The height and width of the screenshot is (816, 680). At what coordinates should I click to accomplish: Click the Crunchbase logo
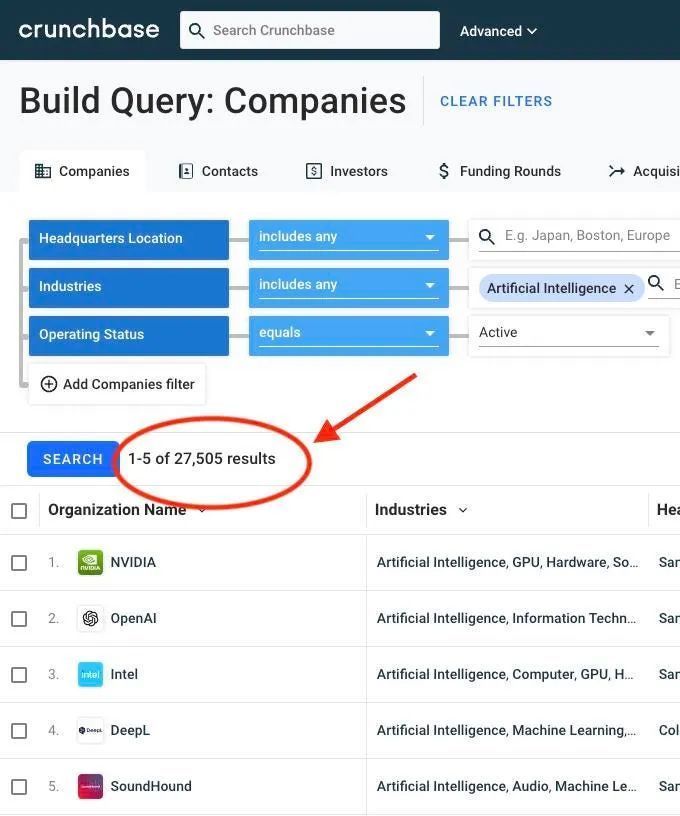tap(89, 29)
